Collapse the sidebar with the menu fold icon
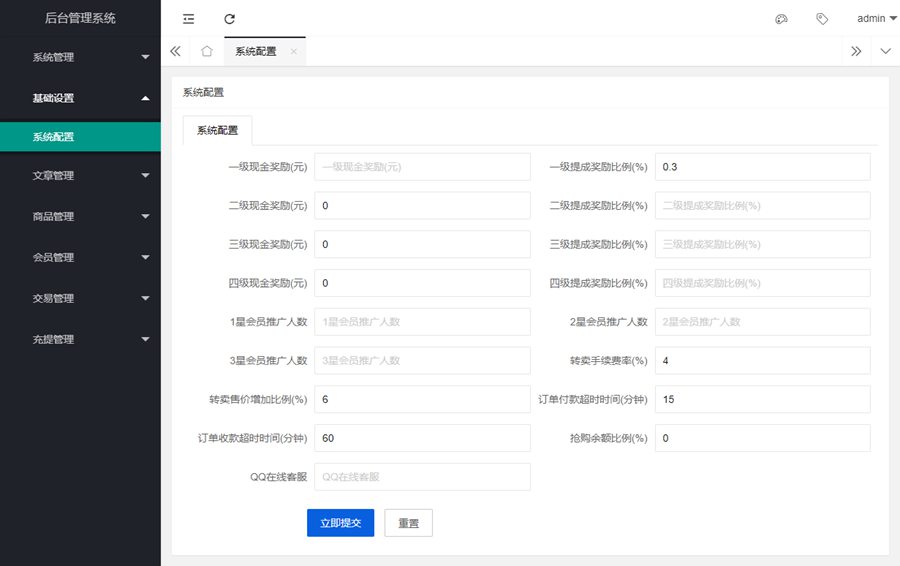 (189, 19)
